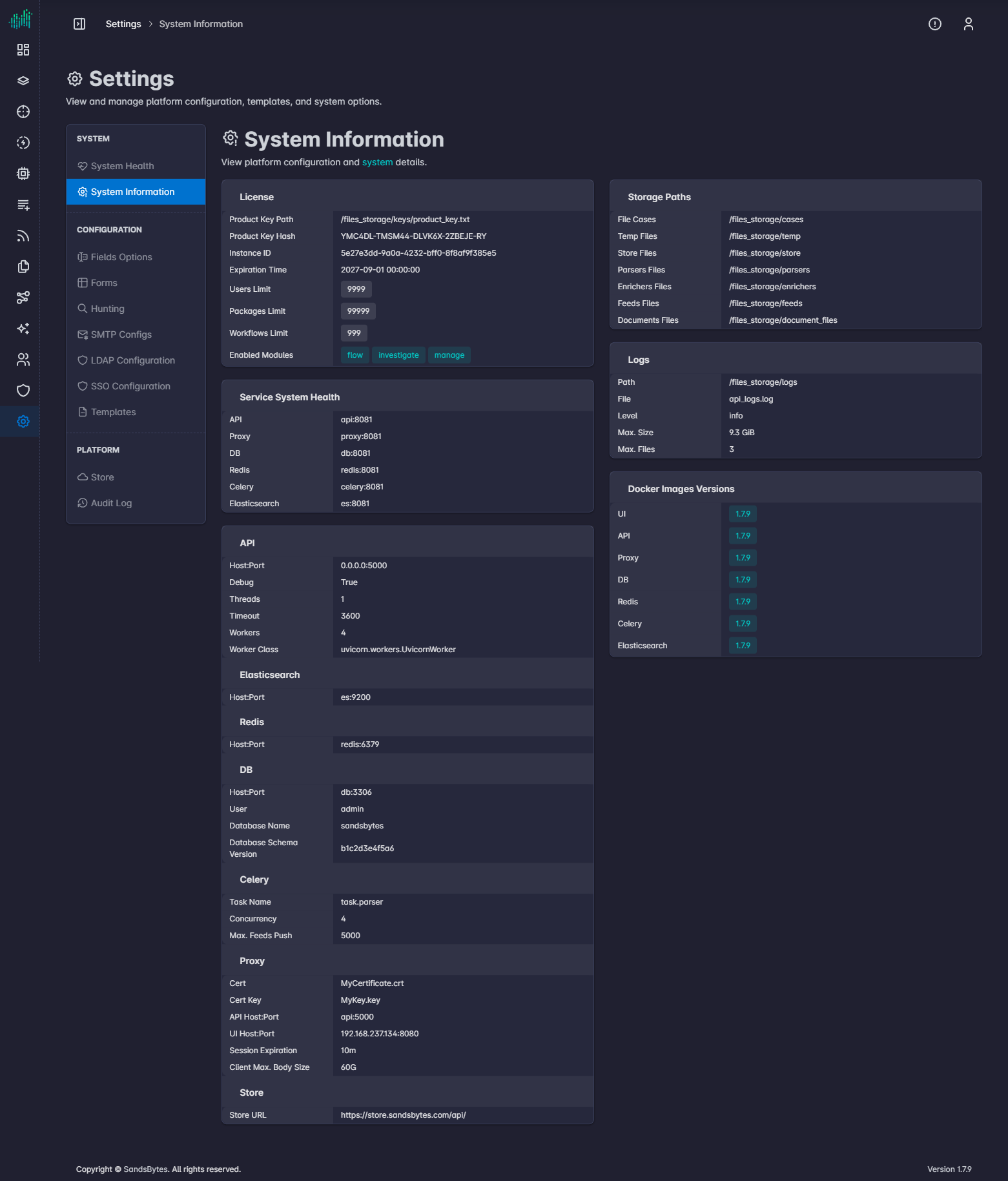Click the stacked layers sidebar icon
Image resolution: width=1008 pixels, height=1181 pixels.
pyautogui.click(x=23, y=81)
